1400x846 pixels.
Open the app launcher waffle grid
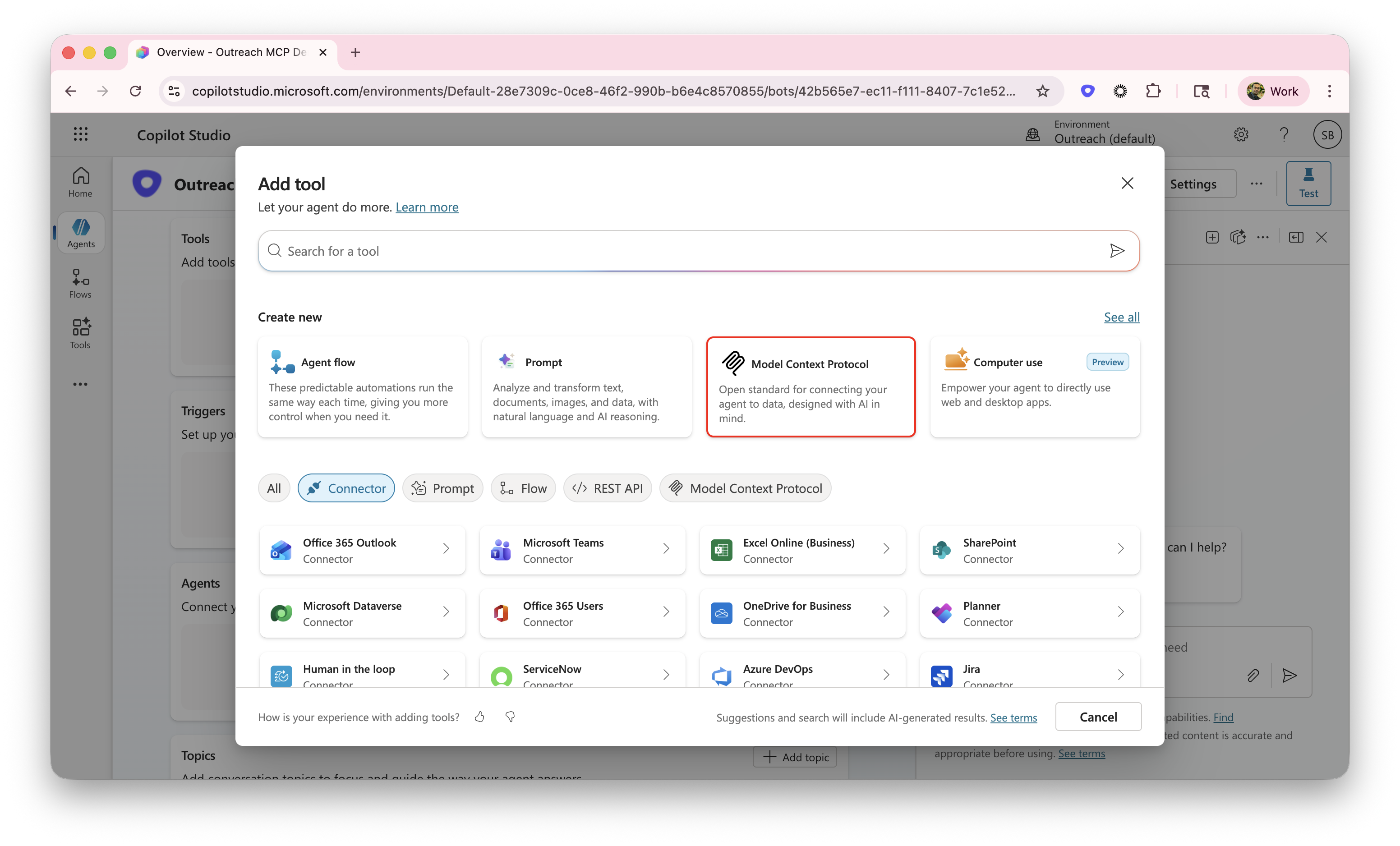(x=80, y=135)
